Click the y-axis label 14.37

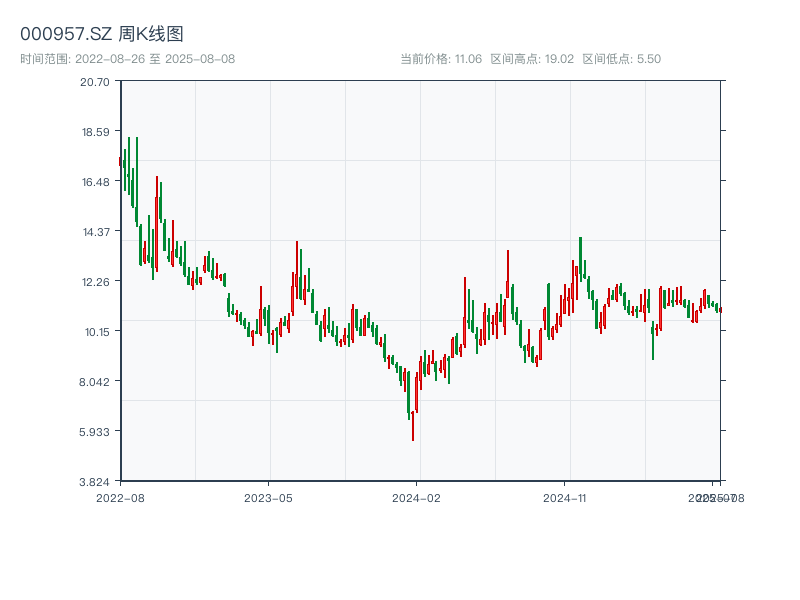[96, 232]
